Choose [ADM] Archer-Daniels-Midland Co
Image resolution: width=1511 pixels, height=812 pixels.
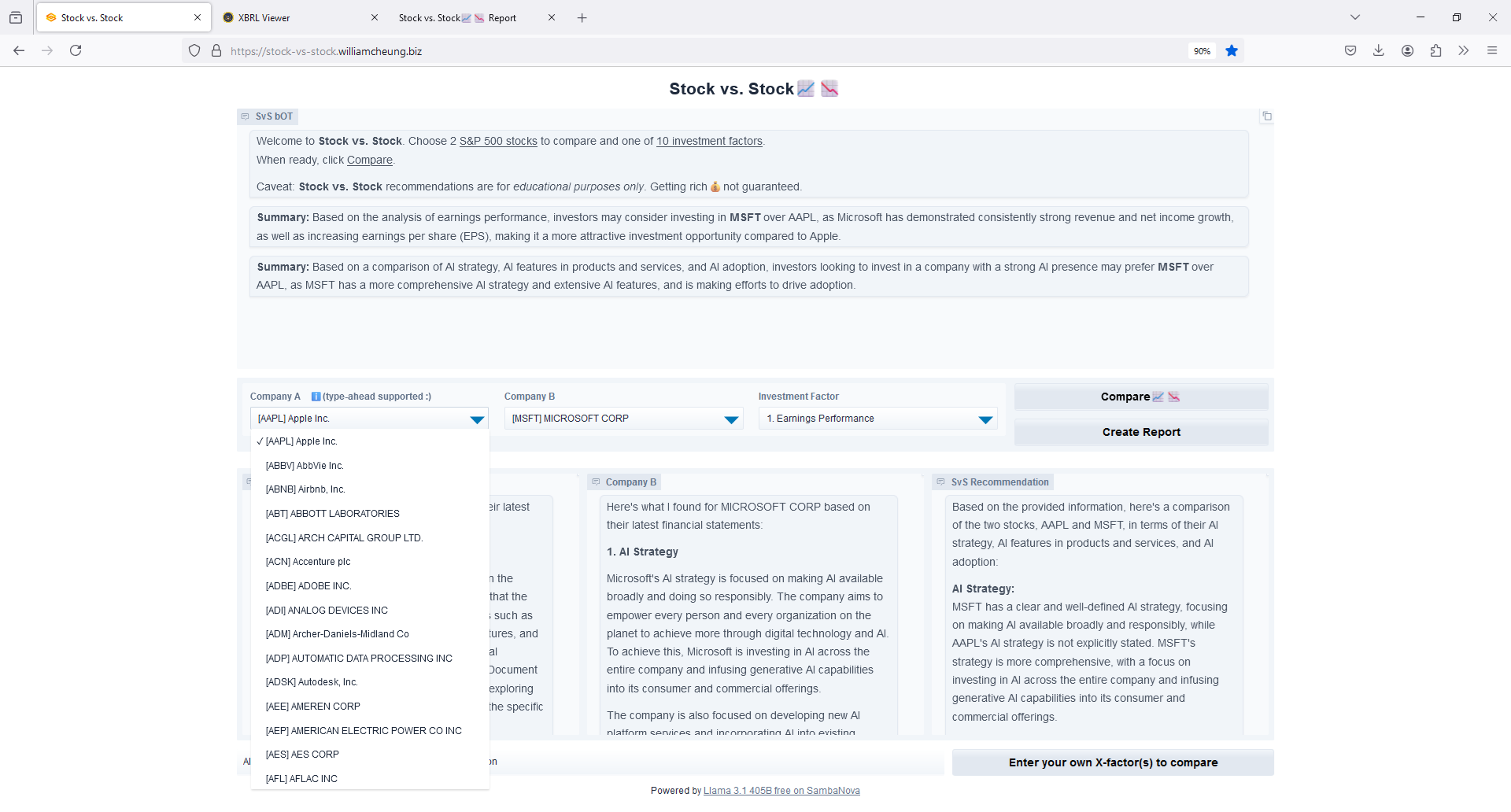click(370, 634)
